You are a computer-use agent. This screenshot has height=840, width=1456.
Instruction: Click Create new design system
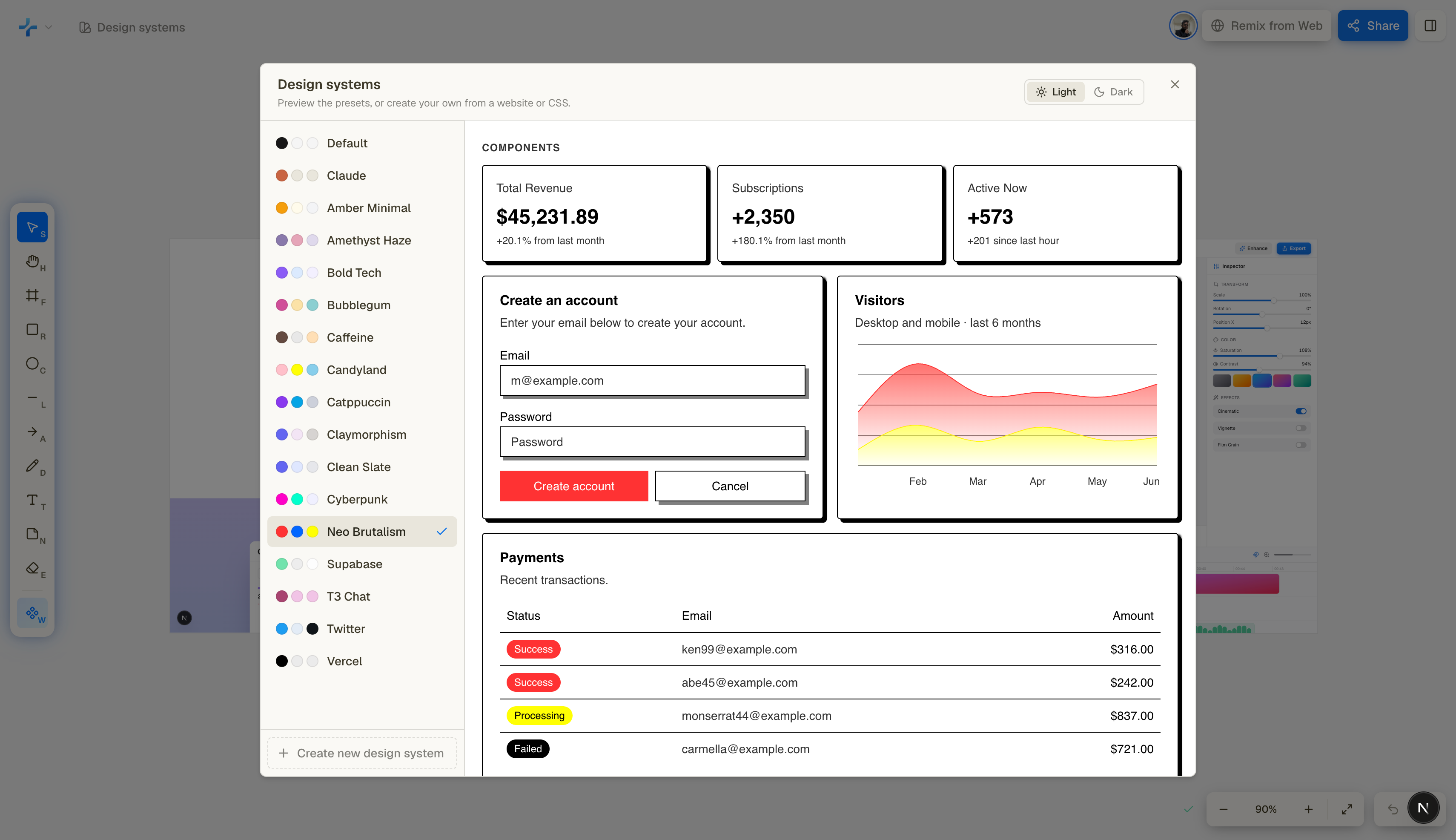click(362, 753)
